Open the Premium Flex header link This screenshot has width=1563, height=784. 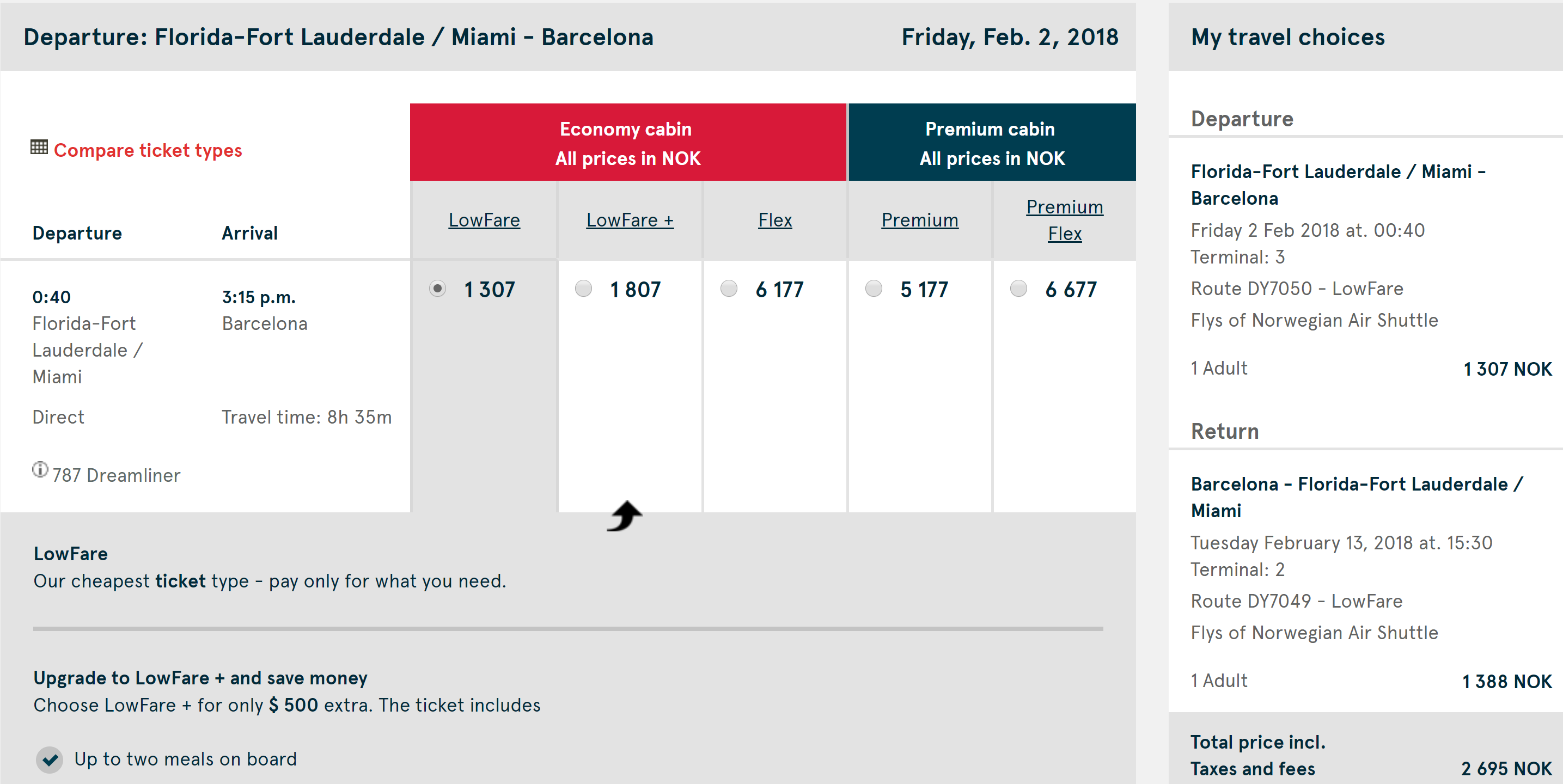point(1064,219)
